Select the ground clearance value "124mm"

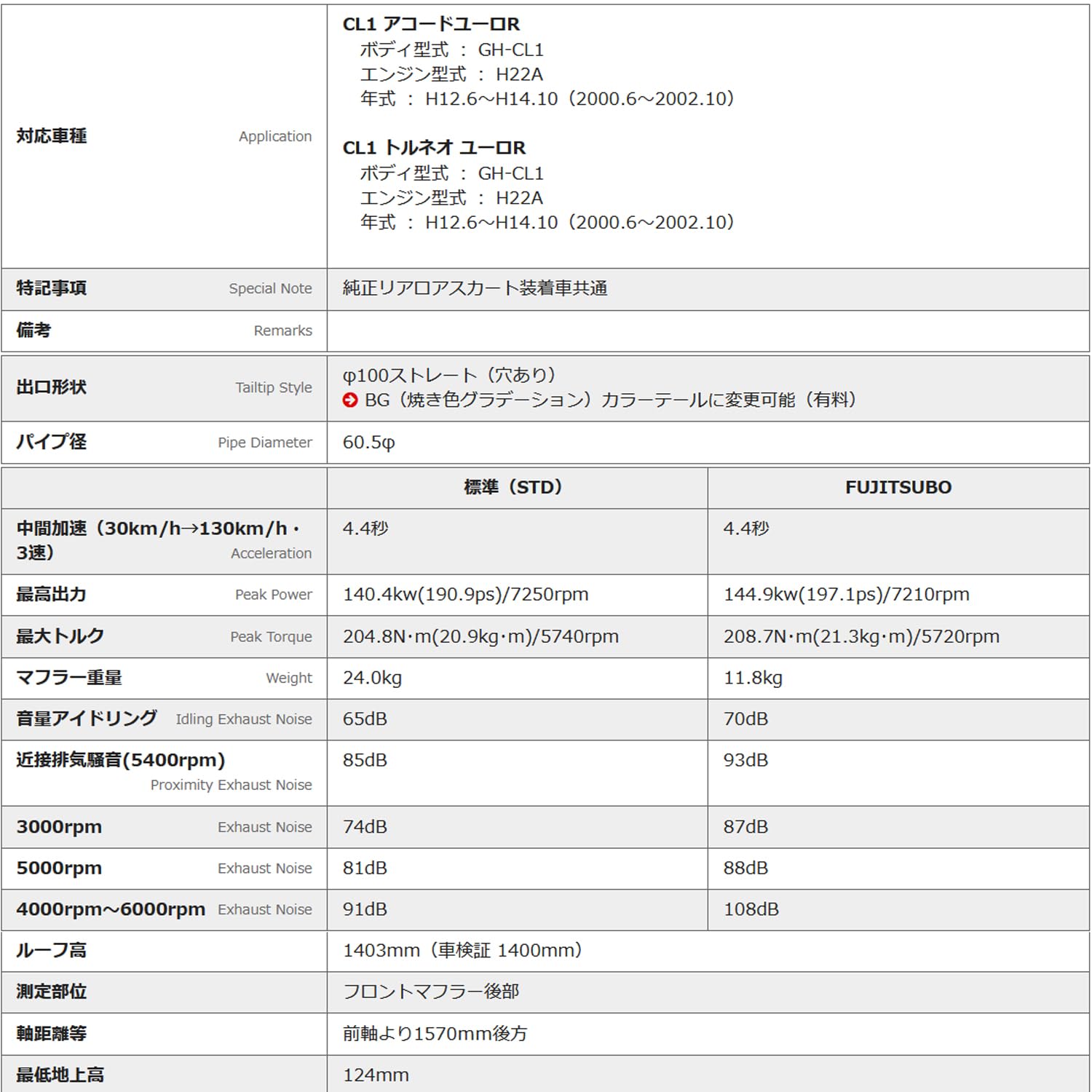point(376,1075)
